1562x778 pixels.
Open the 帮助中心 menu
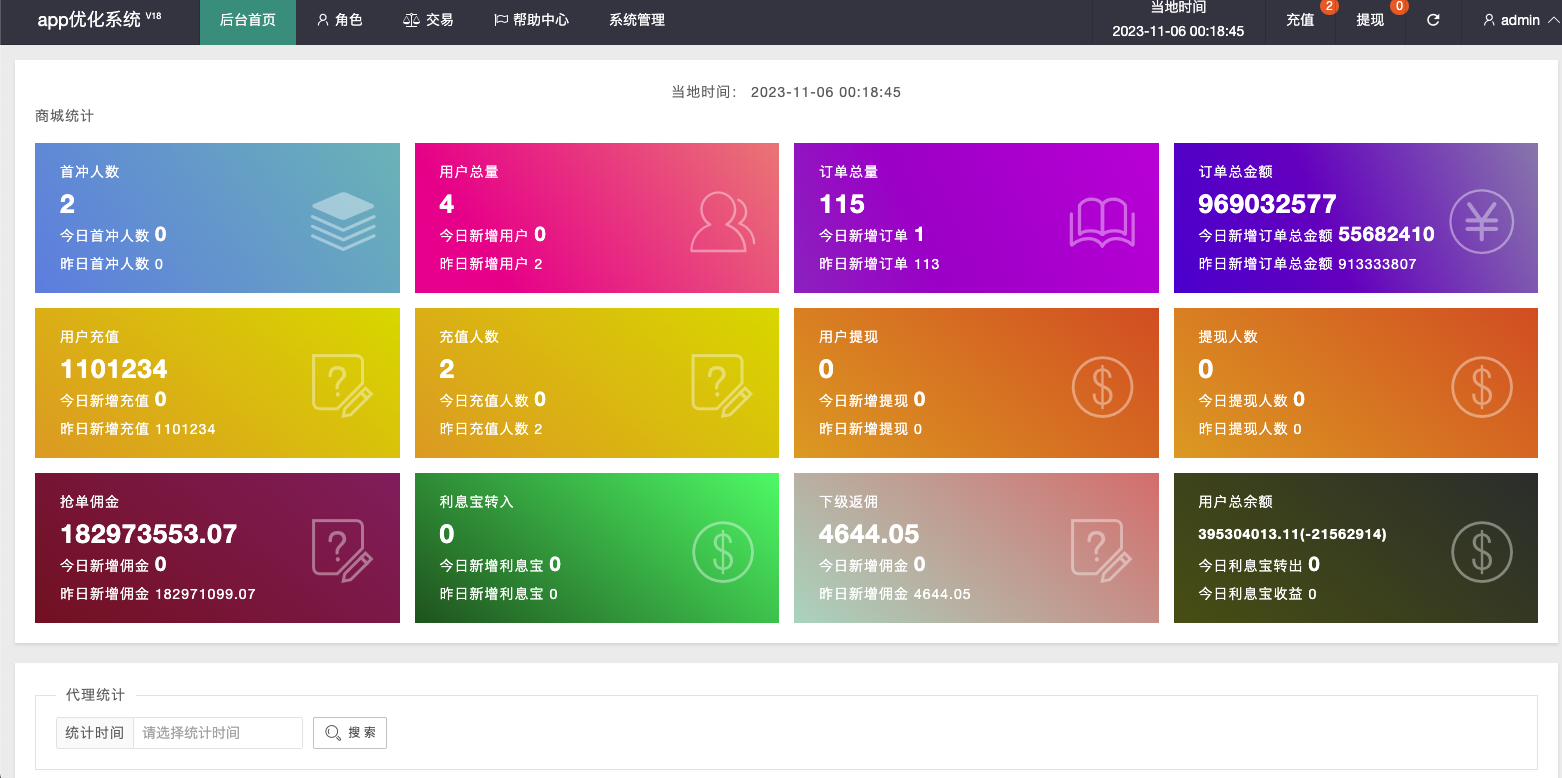(531, 20)
